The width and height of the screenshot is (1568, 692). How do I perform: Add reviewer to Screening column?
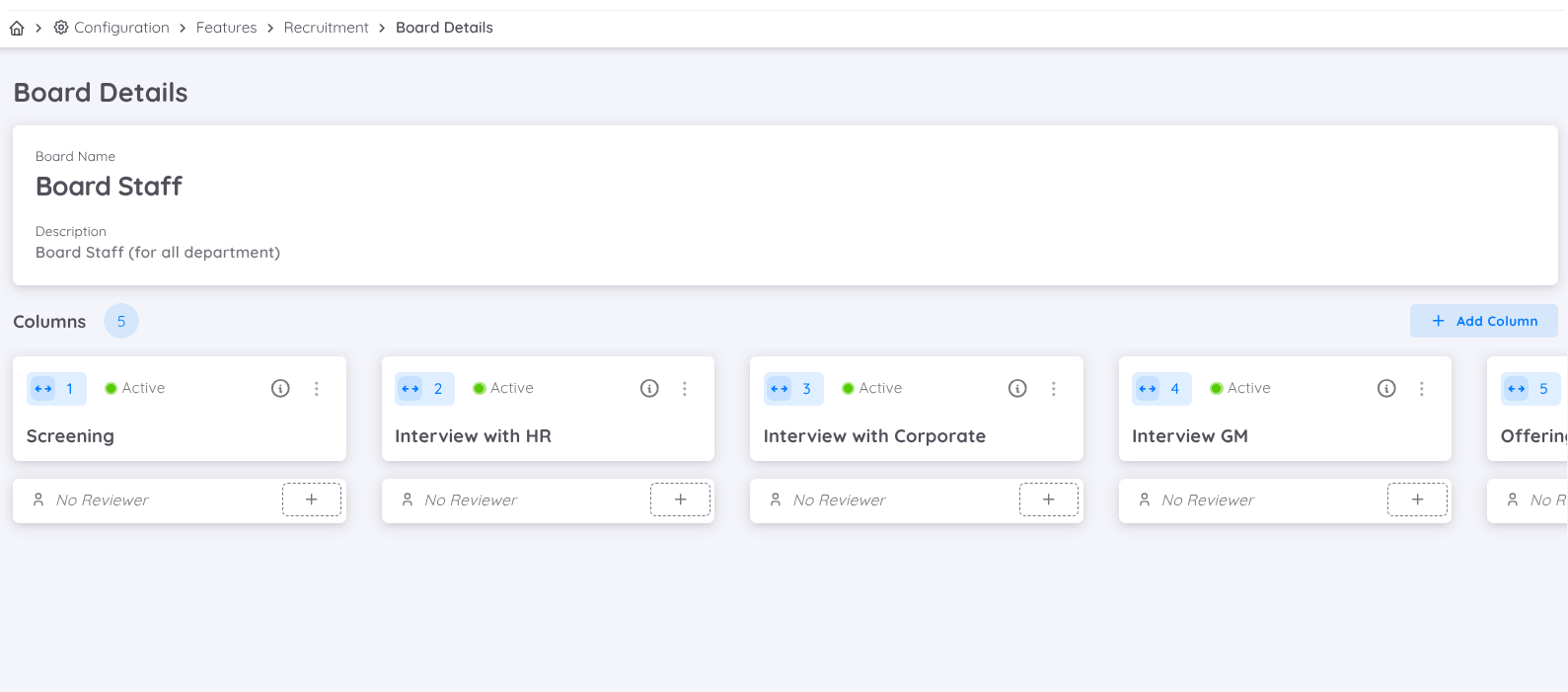point(312,500)
